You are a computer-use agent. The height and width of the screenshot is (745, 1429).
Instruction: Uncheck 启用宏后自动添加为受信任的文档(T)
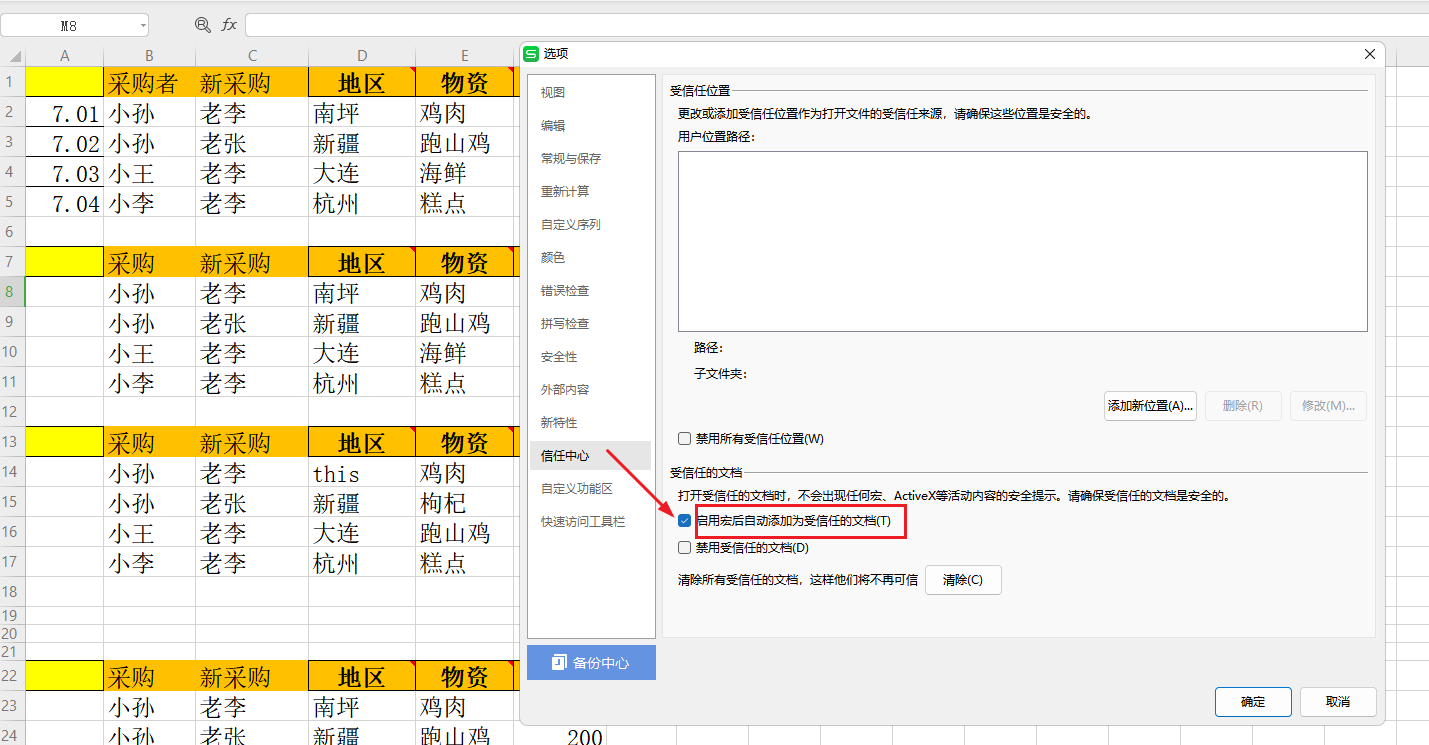point(684,520)
